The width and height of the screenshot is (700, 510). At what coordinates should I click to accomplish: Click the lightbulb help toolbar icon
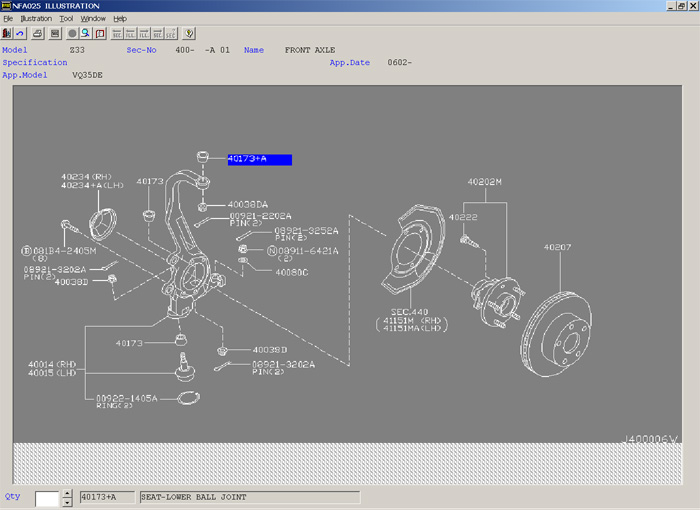190,33
